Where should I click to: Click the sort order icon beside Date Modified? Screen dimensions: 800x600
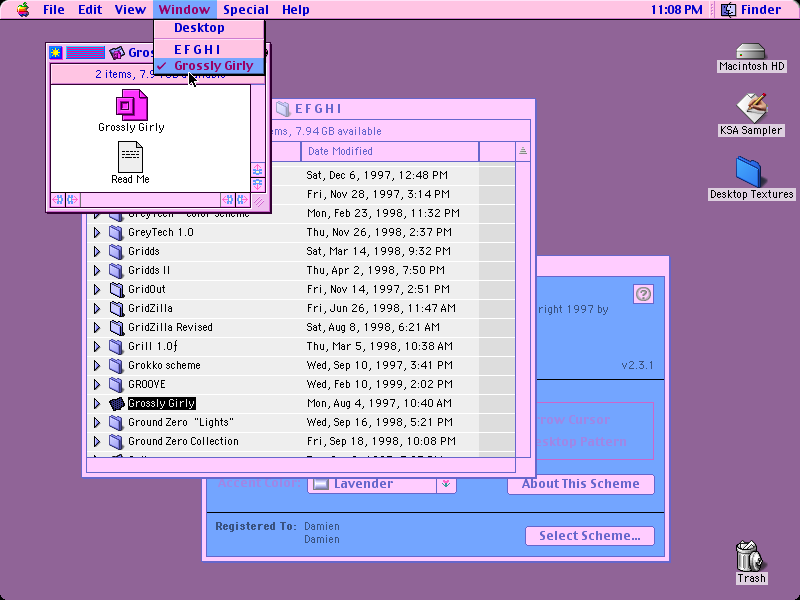coord(522,151)
